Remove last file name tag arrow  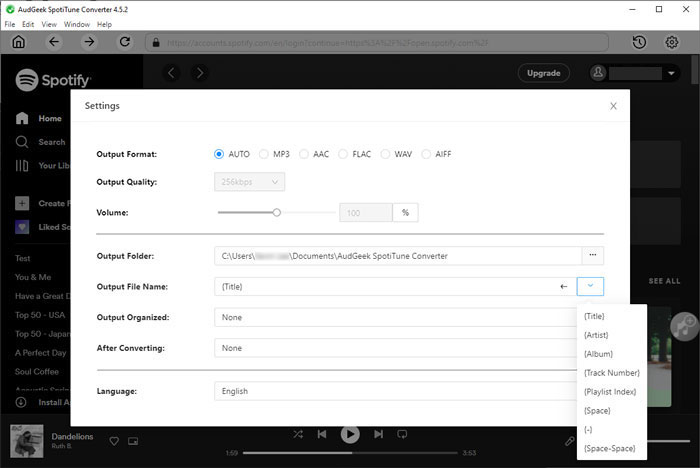point(564,287)
